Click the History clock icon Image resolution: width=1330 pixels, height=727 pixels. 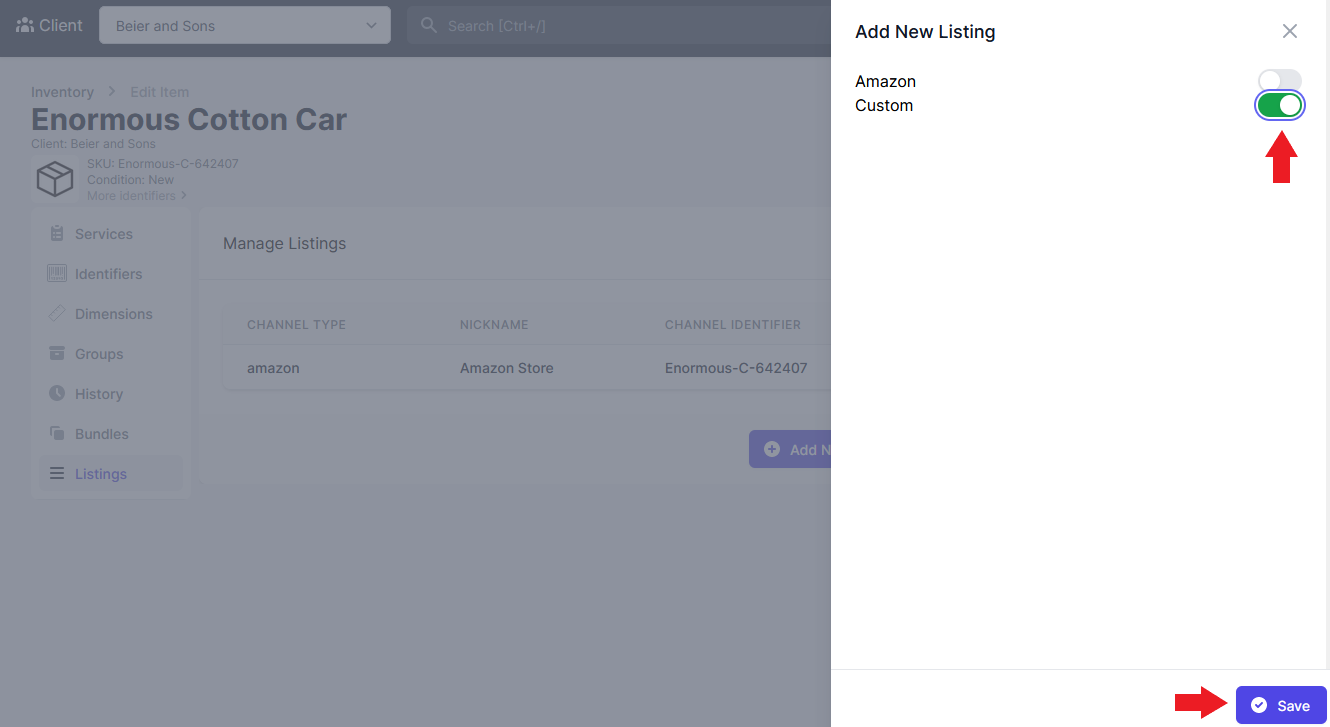click(57, 393)
